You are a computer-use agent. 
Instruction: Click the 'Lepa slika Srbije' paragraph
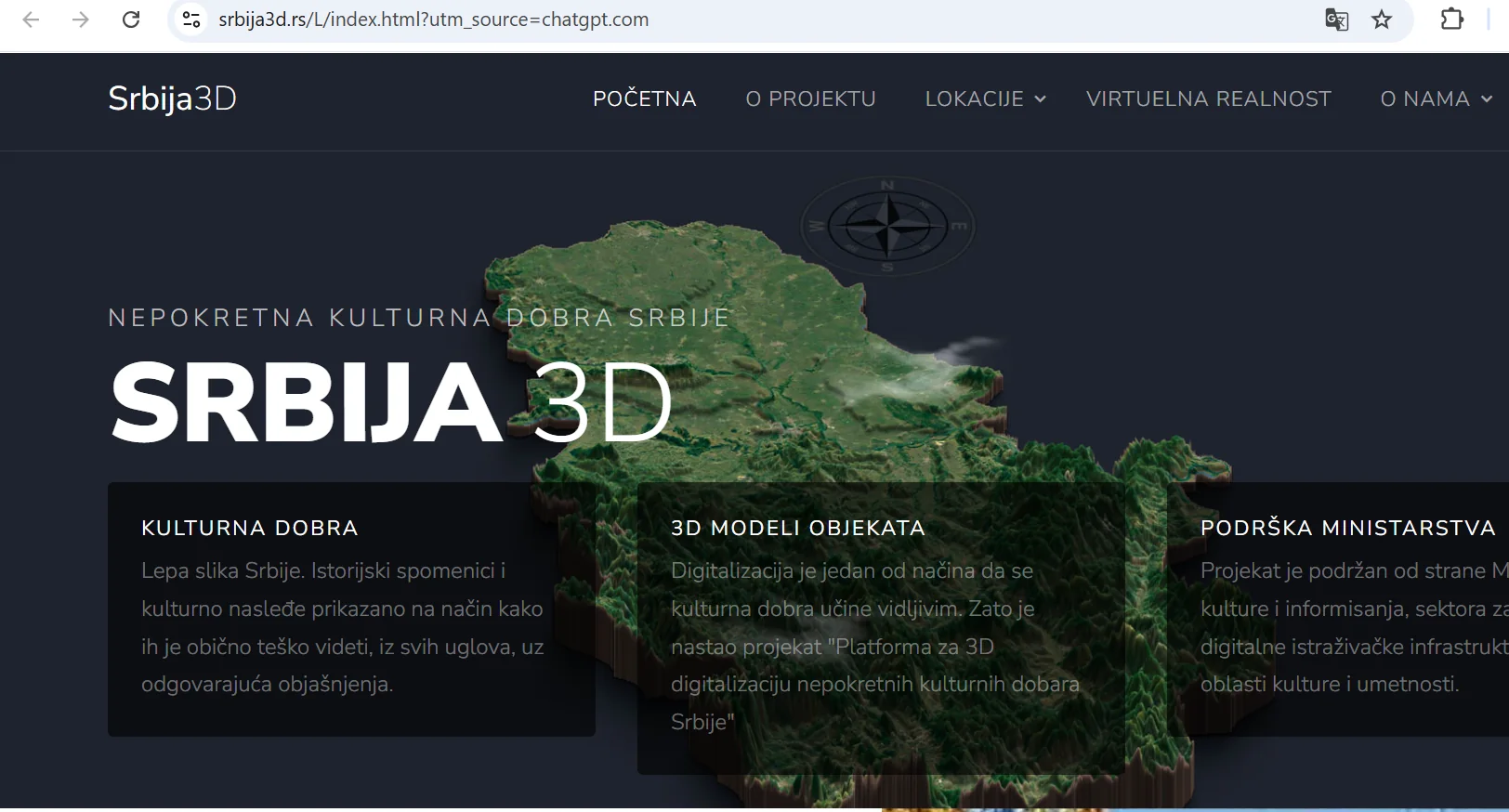tap(343, 627)
